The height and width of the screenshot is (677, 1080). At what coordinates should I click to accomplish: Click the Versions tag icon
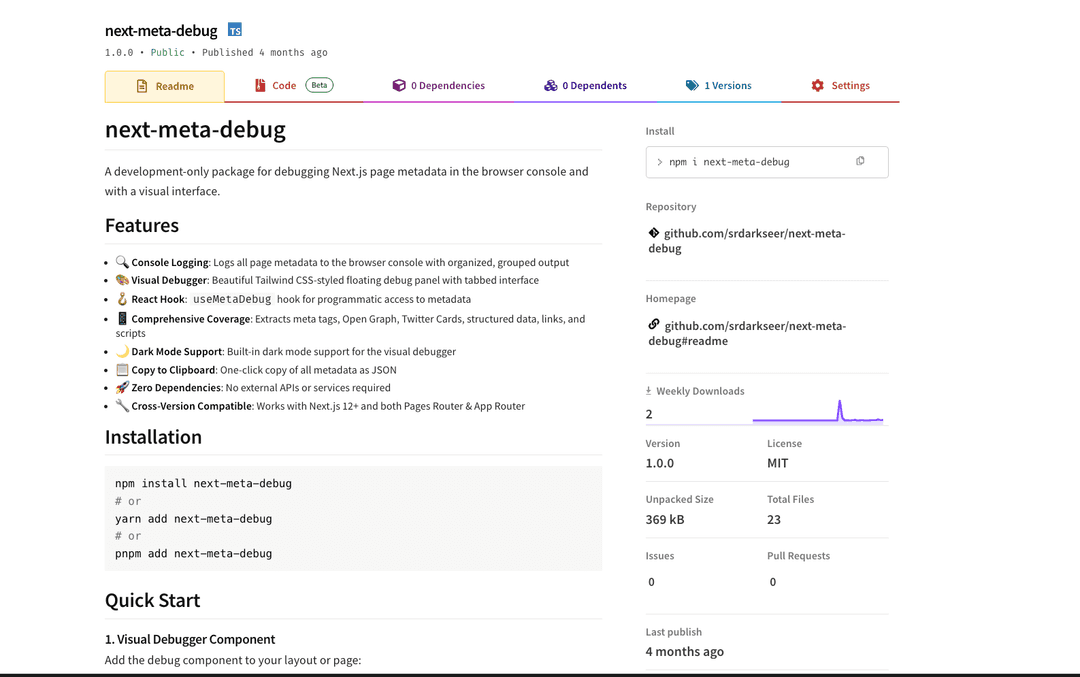point(692,86)
